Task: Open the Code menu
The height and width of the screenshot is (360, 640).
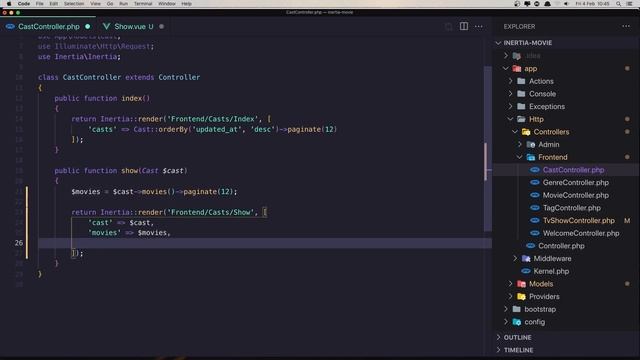Action: click(x=24, y=4)
